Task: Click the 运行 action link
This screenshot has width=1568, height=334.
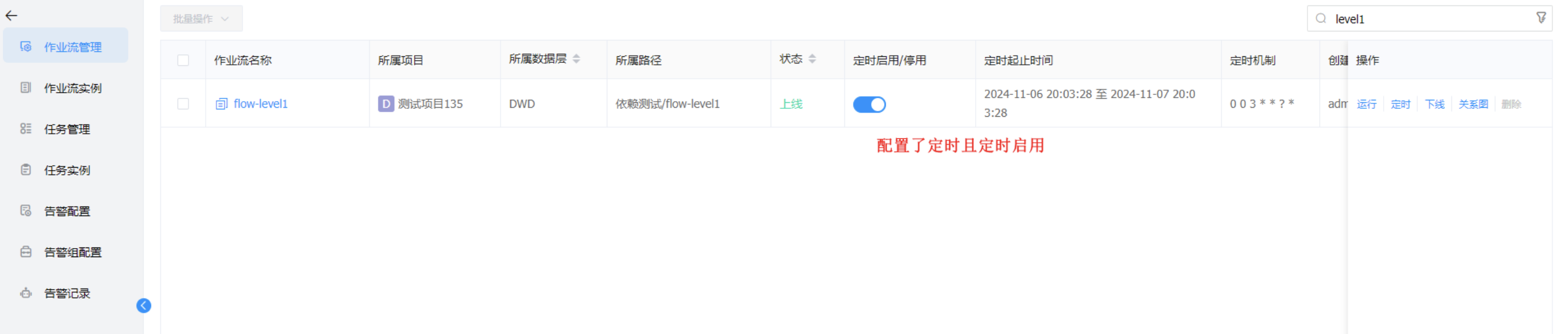Action: coord(1367,104)
